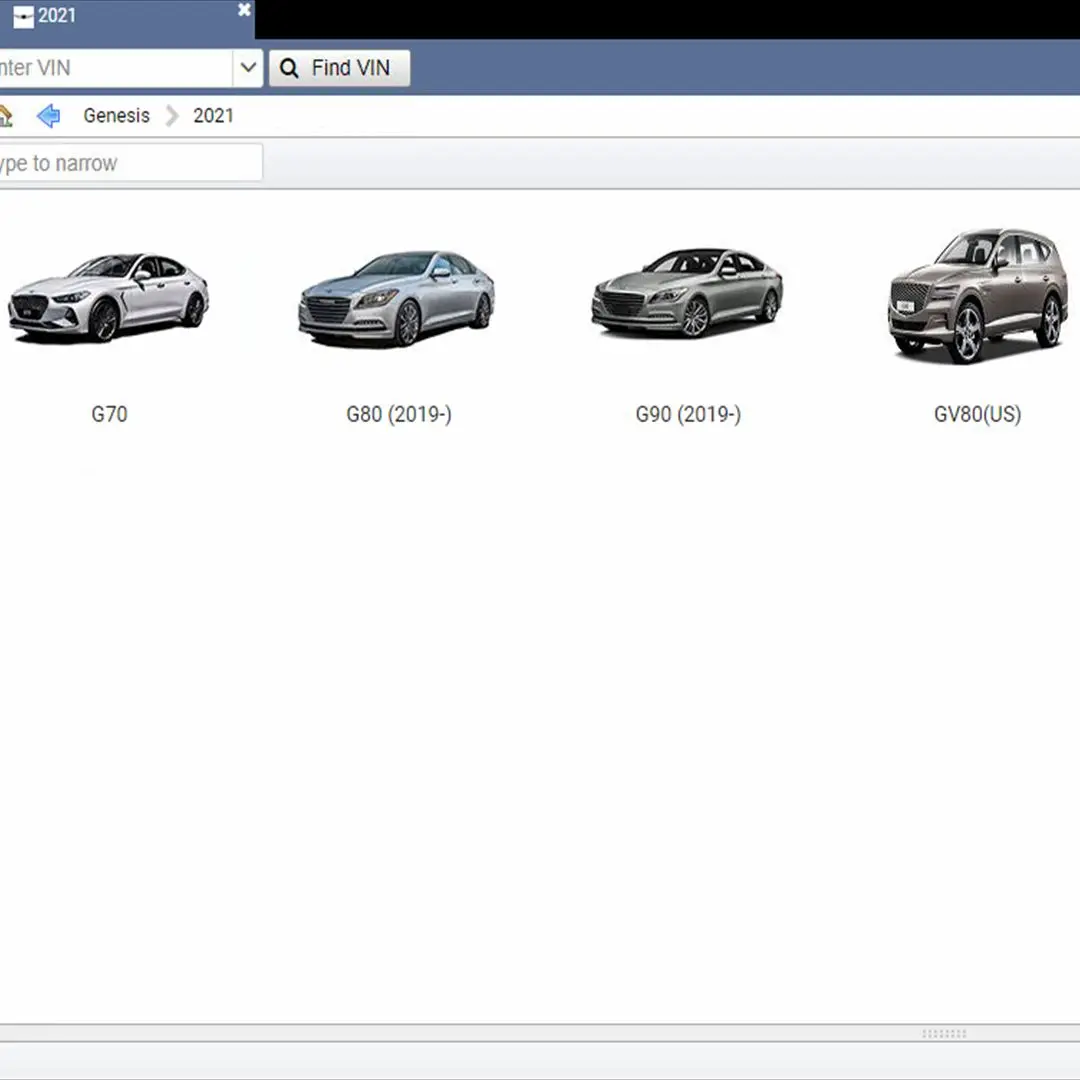Viewport: 1080px width, 1080px height.
Task: Open the VIN history dropdown arrow
Action: click(x=248, y=68)
